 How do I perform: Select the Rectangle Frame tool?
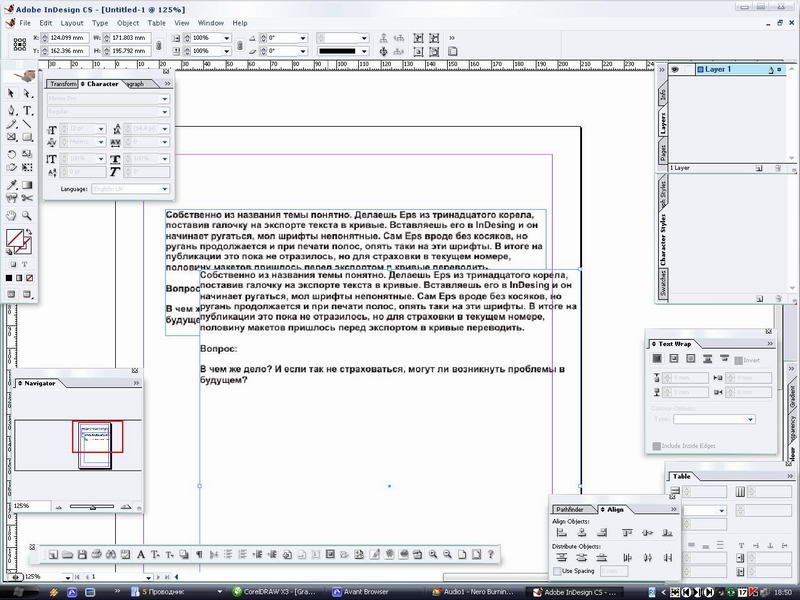click(11, 137)
